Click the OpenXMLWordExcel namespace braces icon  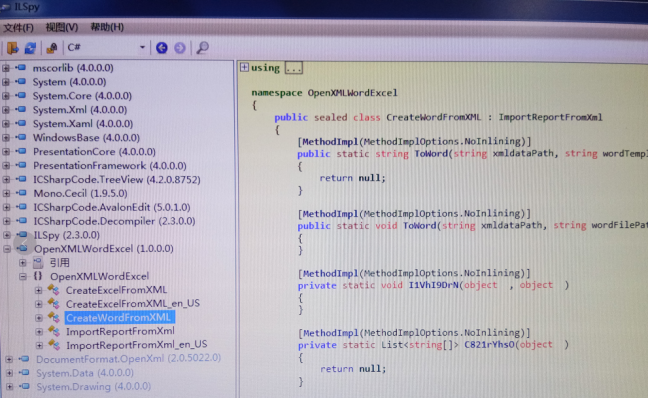click(x=38, y=276)
